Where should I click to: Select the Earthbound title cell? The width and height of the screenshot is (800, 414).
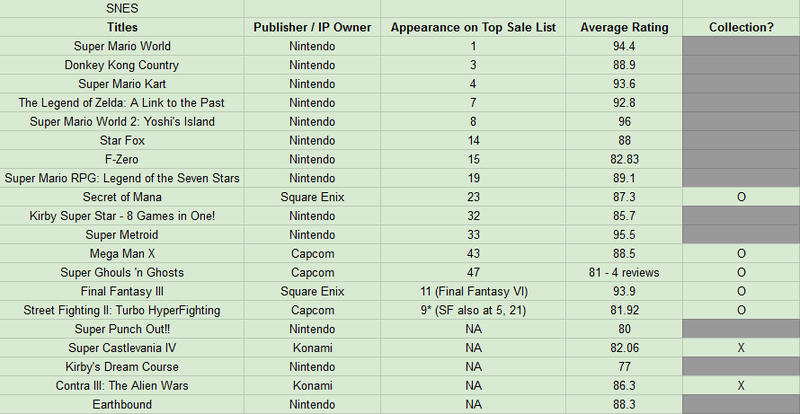tap(122, 405)
